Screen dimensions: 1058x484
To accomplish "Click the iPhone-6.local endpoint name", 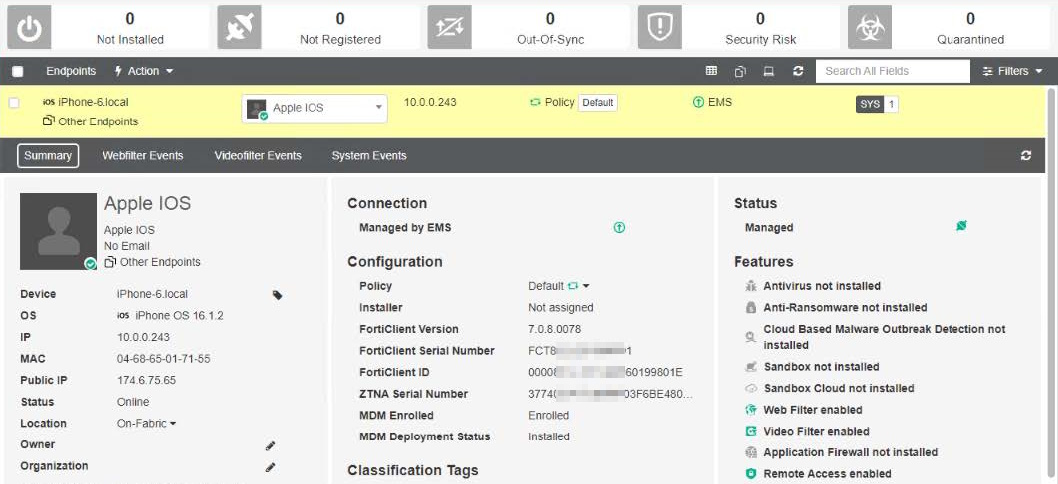I will coord(93,102).
